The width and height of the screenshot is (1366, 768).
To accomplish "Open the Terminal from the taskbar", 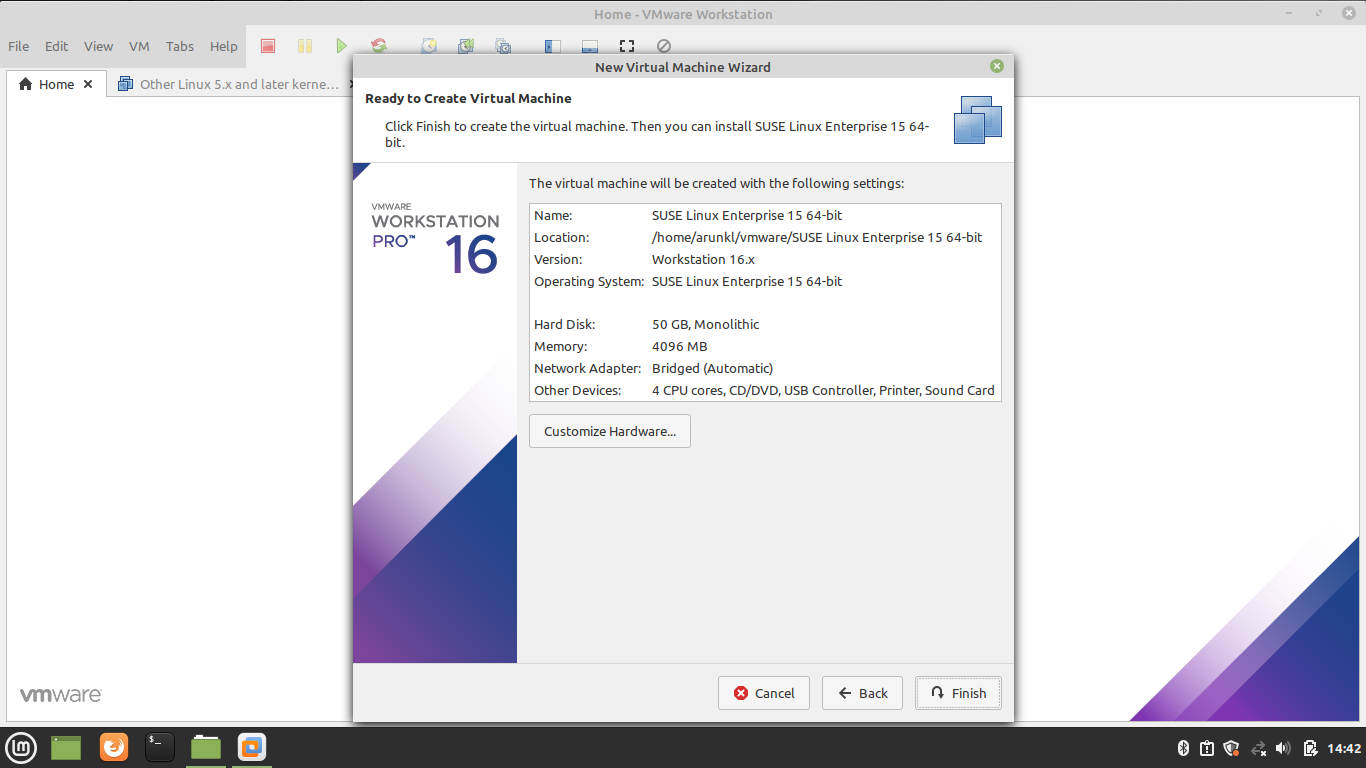I will (160, 747).
